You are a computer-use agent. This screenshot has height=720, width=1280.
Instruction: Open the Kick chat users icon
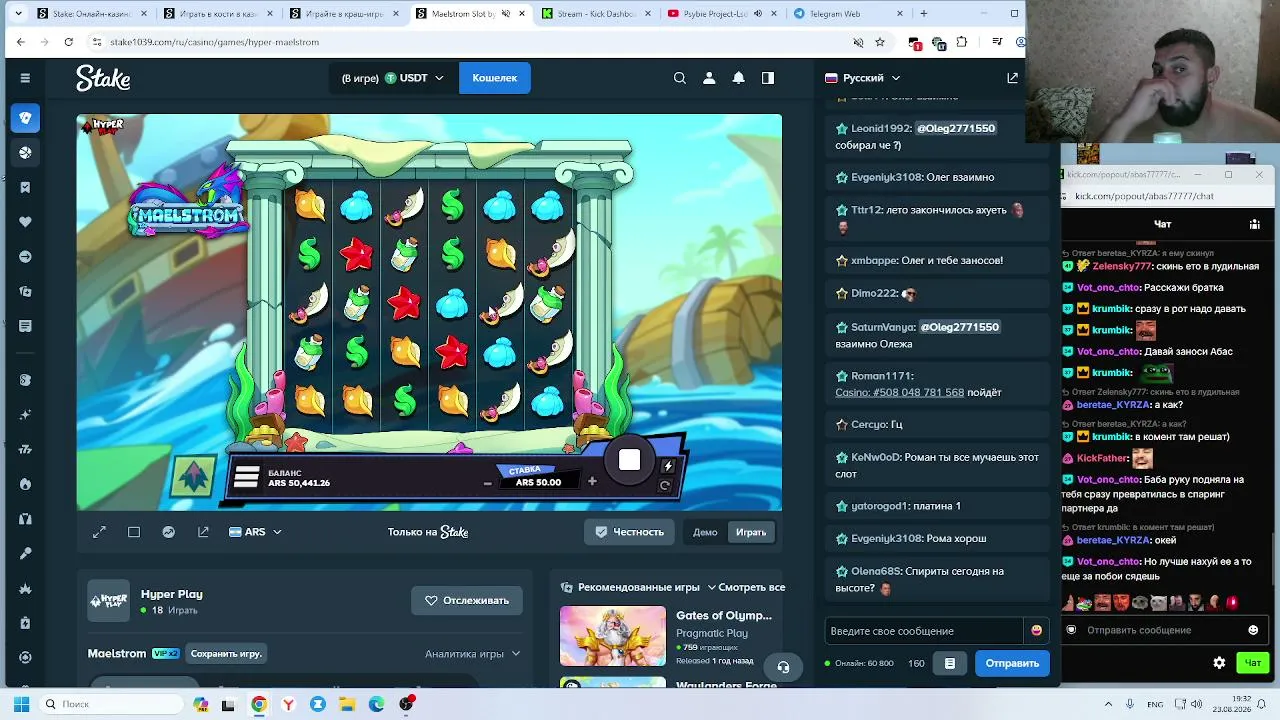point(1254,225)
